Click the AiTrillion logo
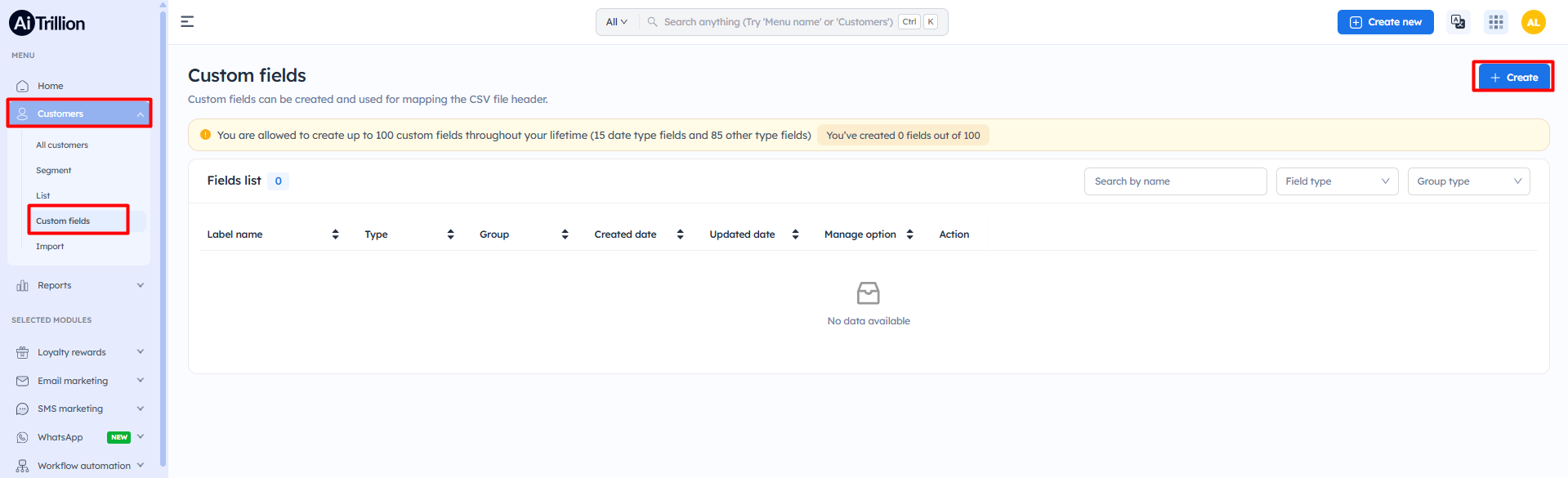 tap(47, 24)
